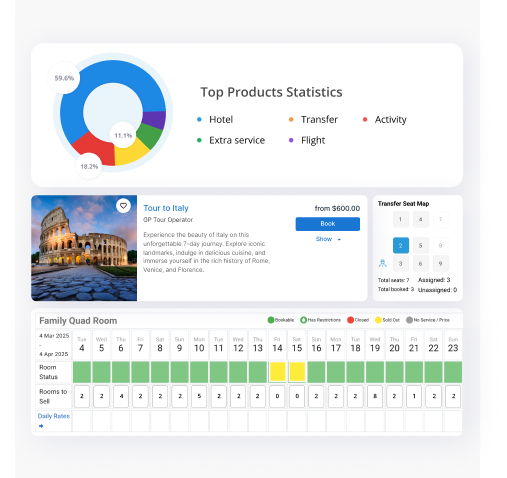
Task: Click the No Service / Price gray dot
Action: pos(409,320)
